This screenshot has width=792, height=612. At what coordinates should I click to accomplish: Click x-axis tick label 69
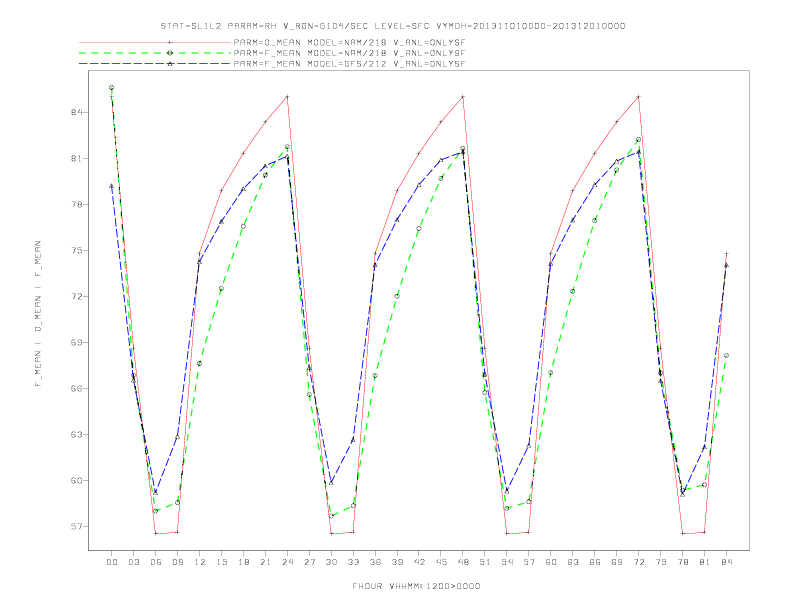click(x=617, y=562)
